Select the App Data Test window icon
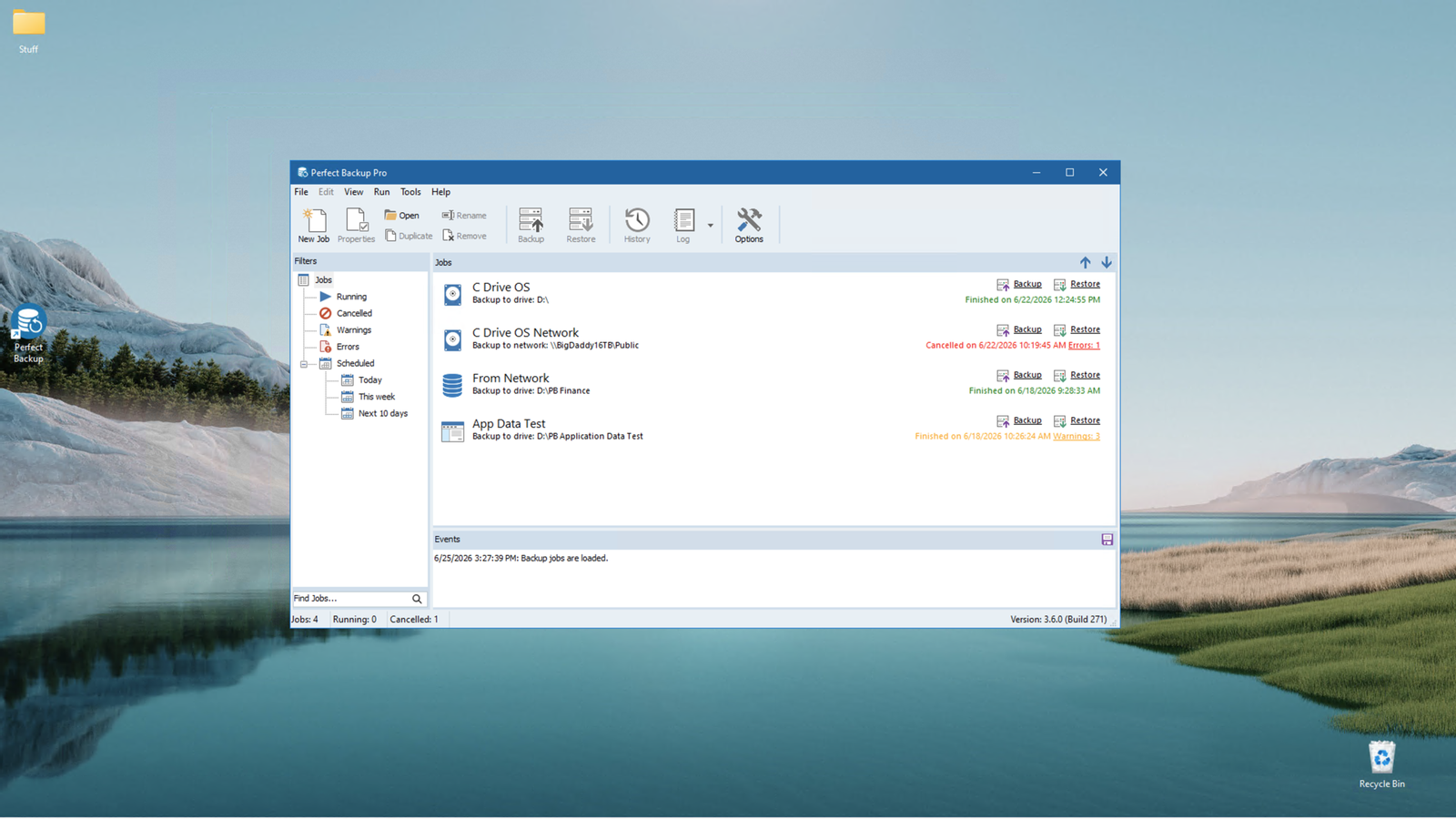Image resolution: width=1456 pixels, height=819 pixels. 452,430
